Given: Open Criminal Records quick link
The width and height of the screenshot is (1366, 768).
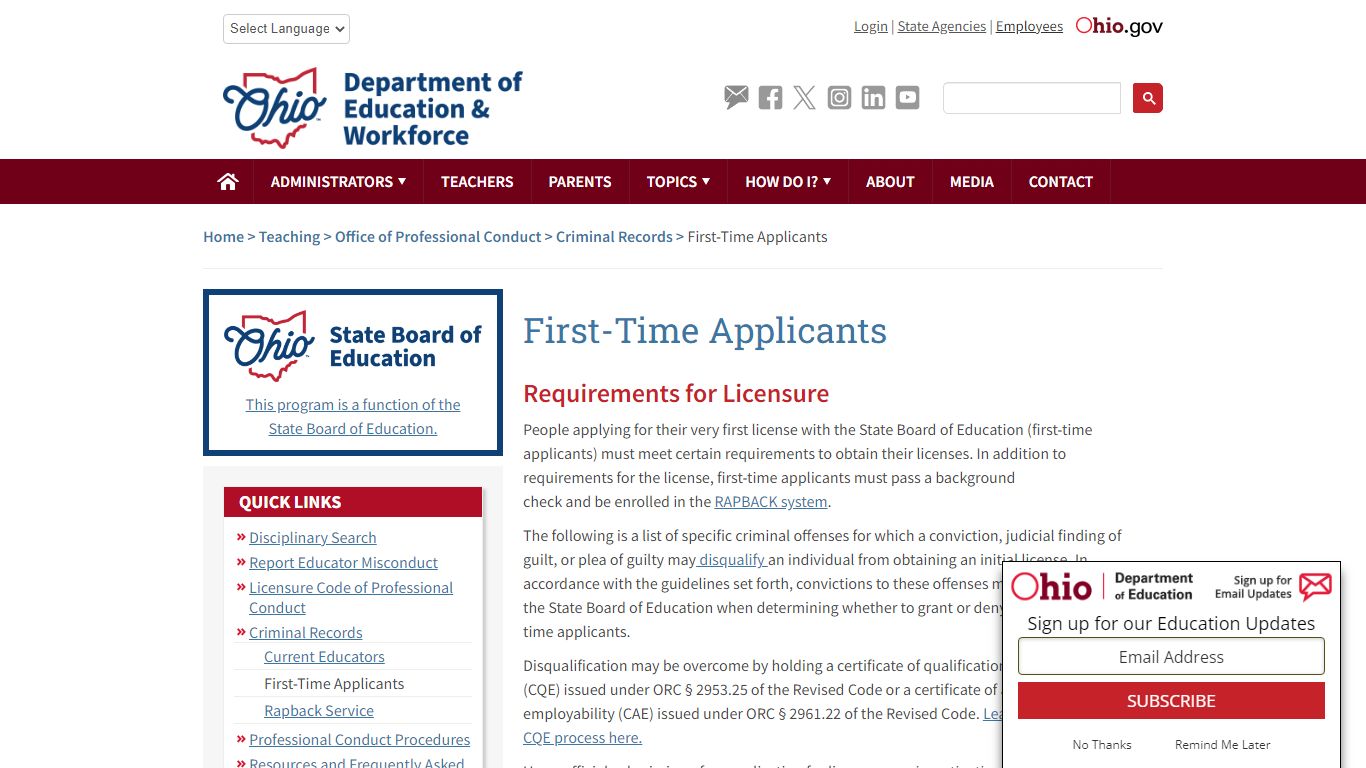Looking at the screenshot, I should [305, 633].
